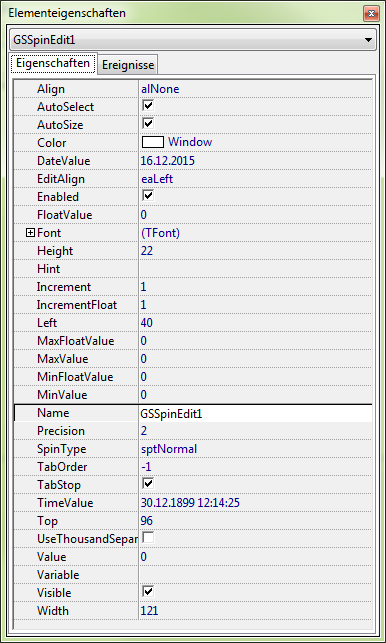Select the Color value Window
The image size is (386, 643).
pos(190,142)
